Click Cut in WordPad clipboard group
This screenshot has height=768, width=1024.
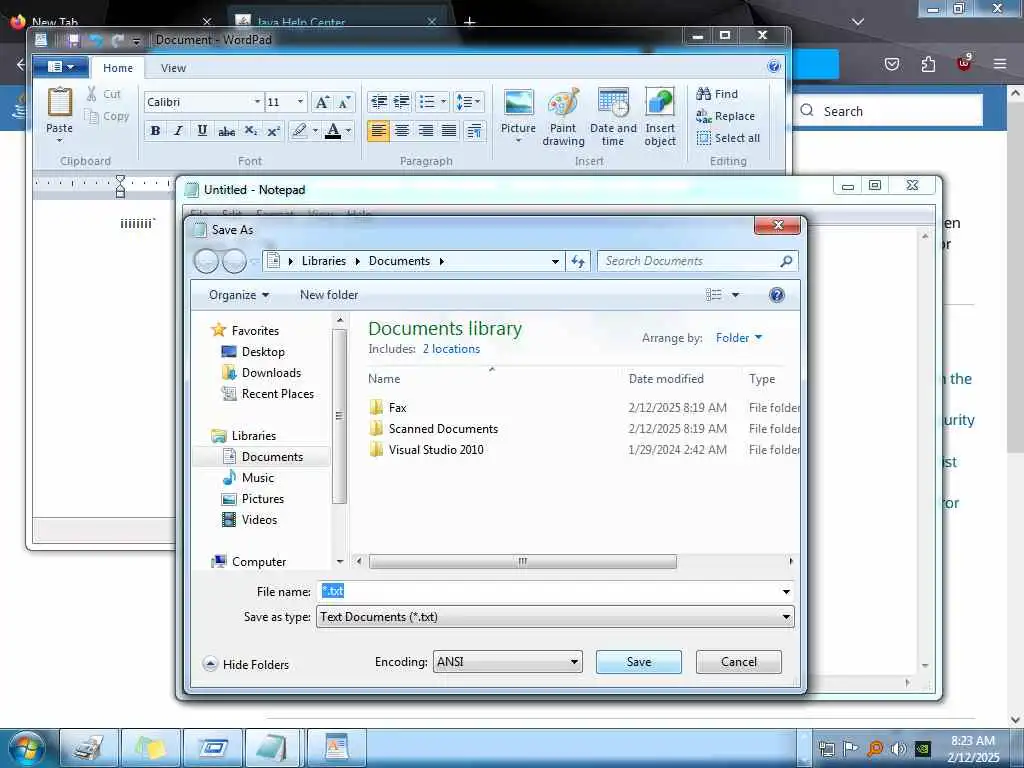point(104,94)
